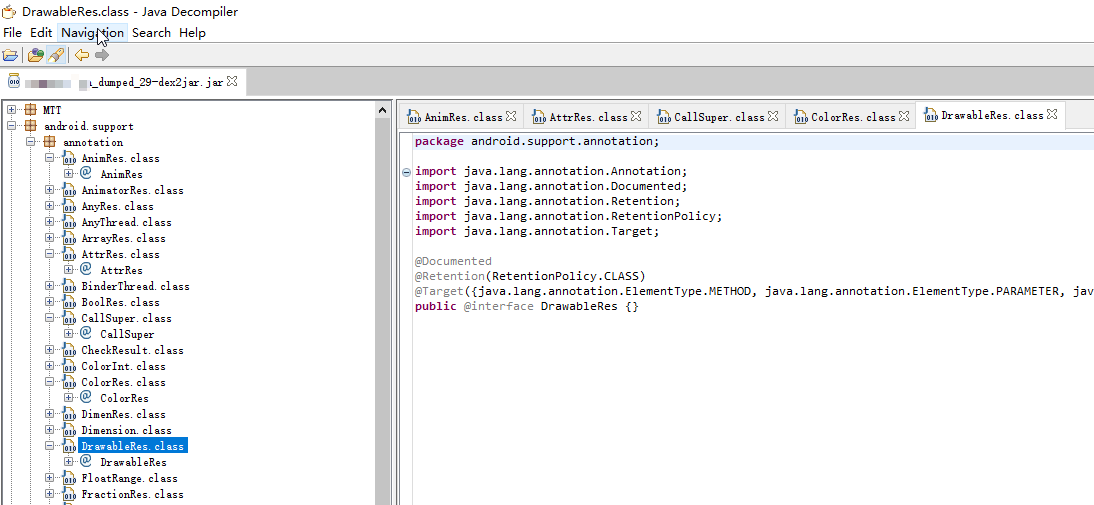This screenshot has width=1094, height=505.
Task: Click the ColorInt.class file icon
Action: 69,367
